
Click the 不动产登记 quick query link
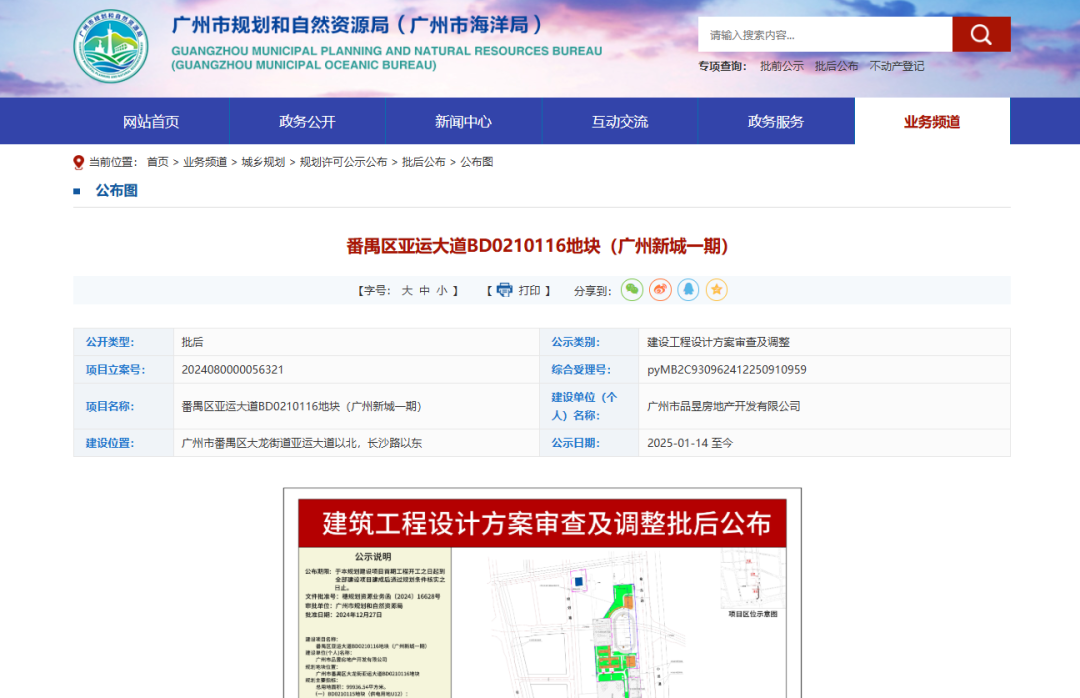pos(896,66)
